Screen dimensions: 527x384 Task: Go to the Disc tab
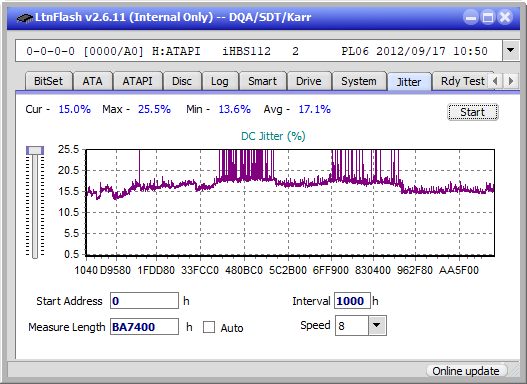(182, 81)
